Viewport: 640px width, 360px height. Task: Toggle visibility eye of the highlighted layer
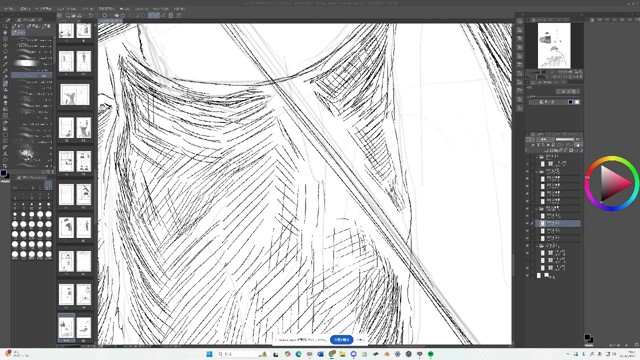[x=527, y=223]
